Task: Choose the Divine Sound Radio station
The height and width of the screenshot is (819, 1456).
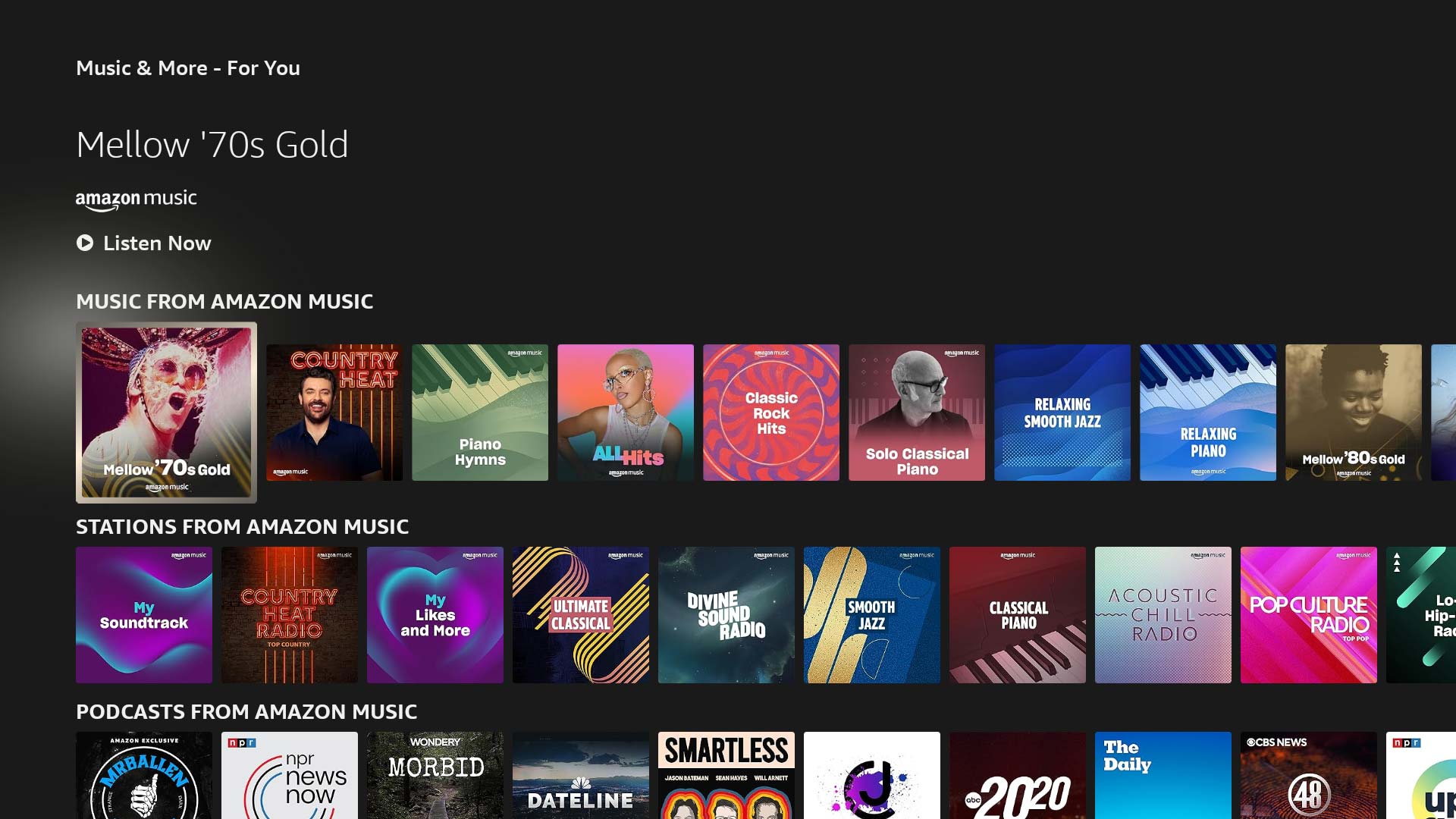Action: [x=726, y=615]
